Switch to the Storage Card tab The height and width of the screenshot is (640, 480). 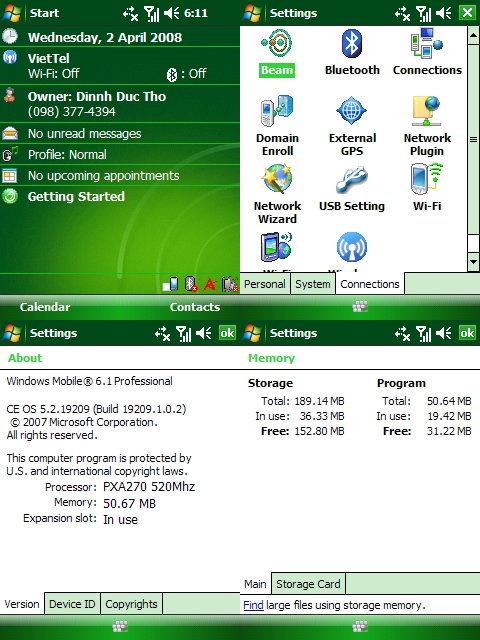pyautogui.click(x=308, y=584)
